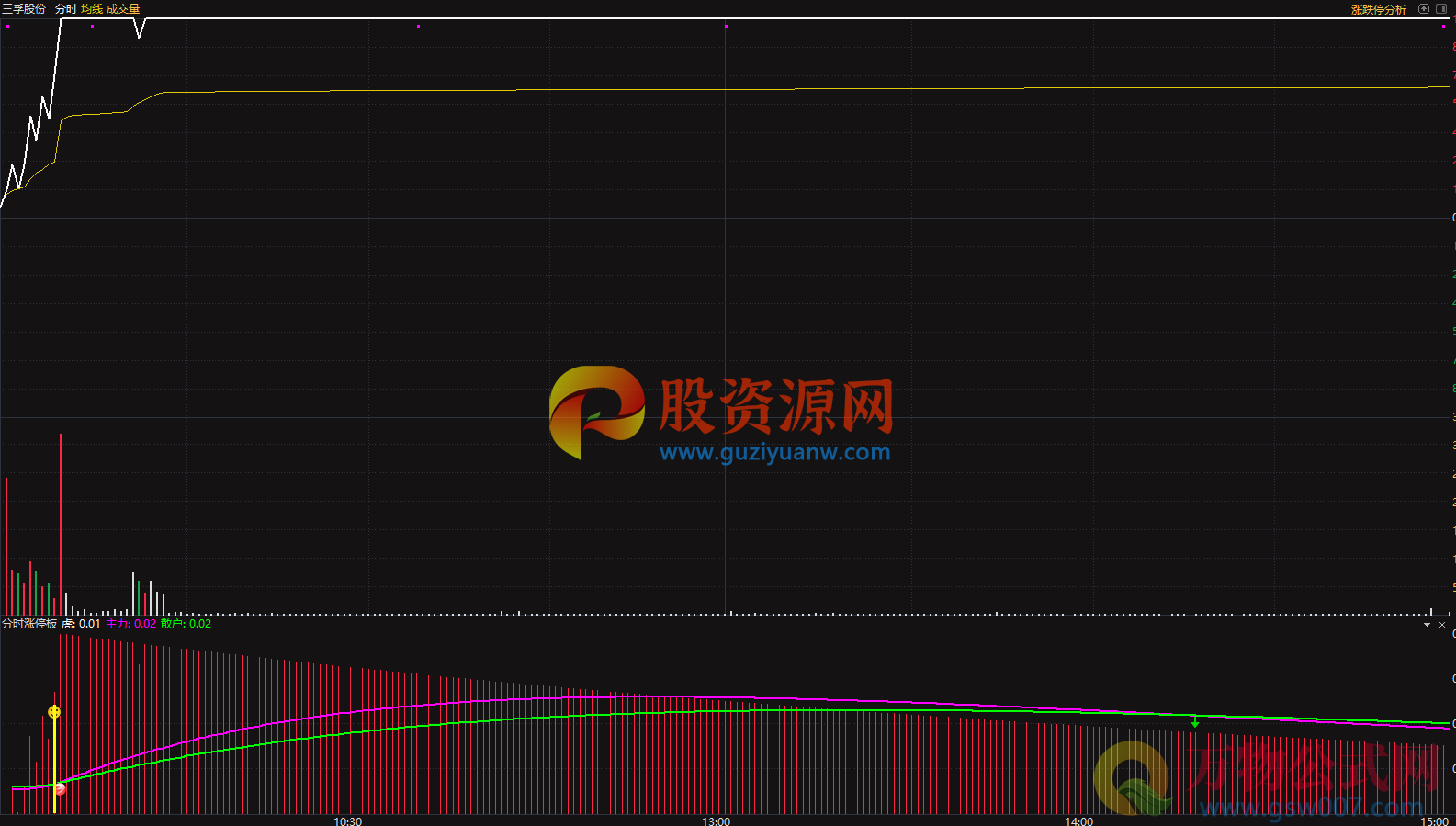The image size is (1456, 826).
Task: Select the 分时涨停板 indicator title
Action: [29, 624]
